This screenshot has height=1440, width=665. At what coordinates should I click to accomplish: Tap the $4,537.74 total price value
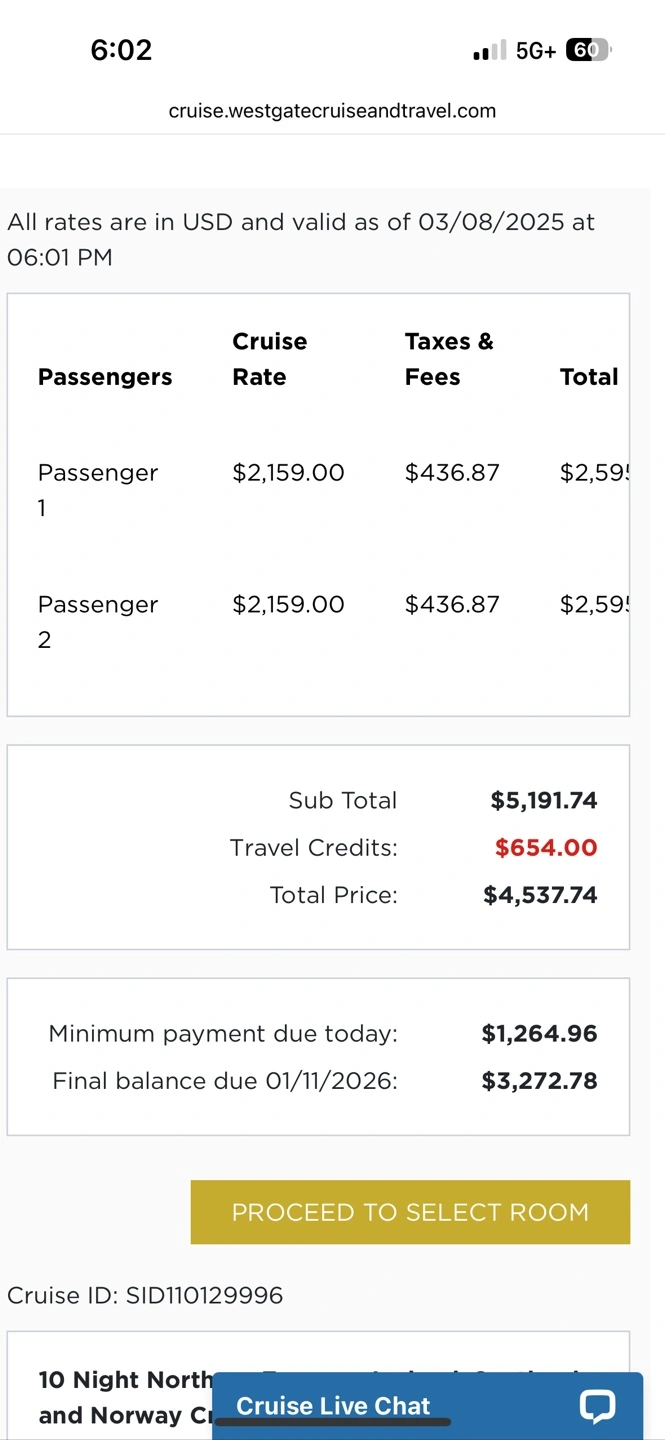click(x=540, y=895)
